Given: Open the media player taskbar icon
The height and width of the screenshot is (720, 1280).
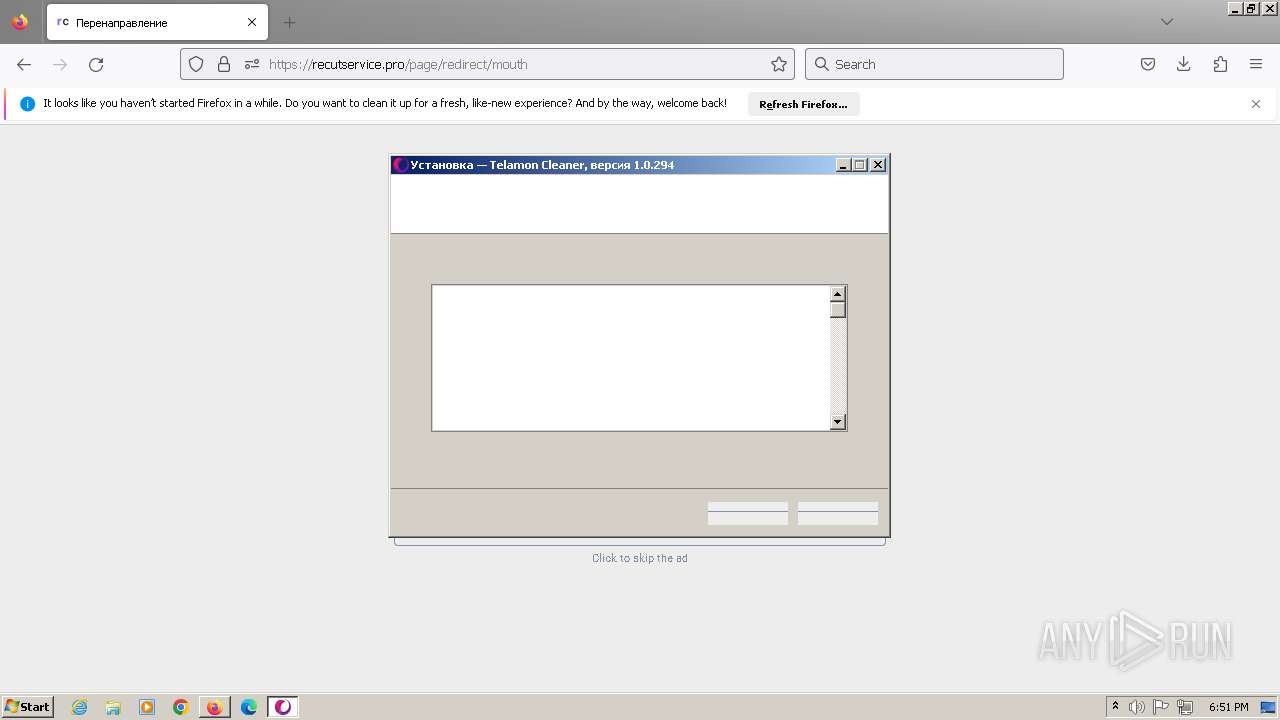Looking at the screenshot, I should 147,707.
